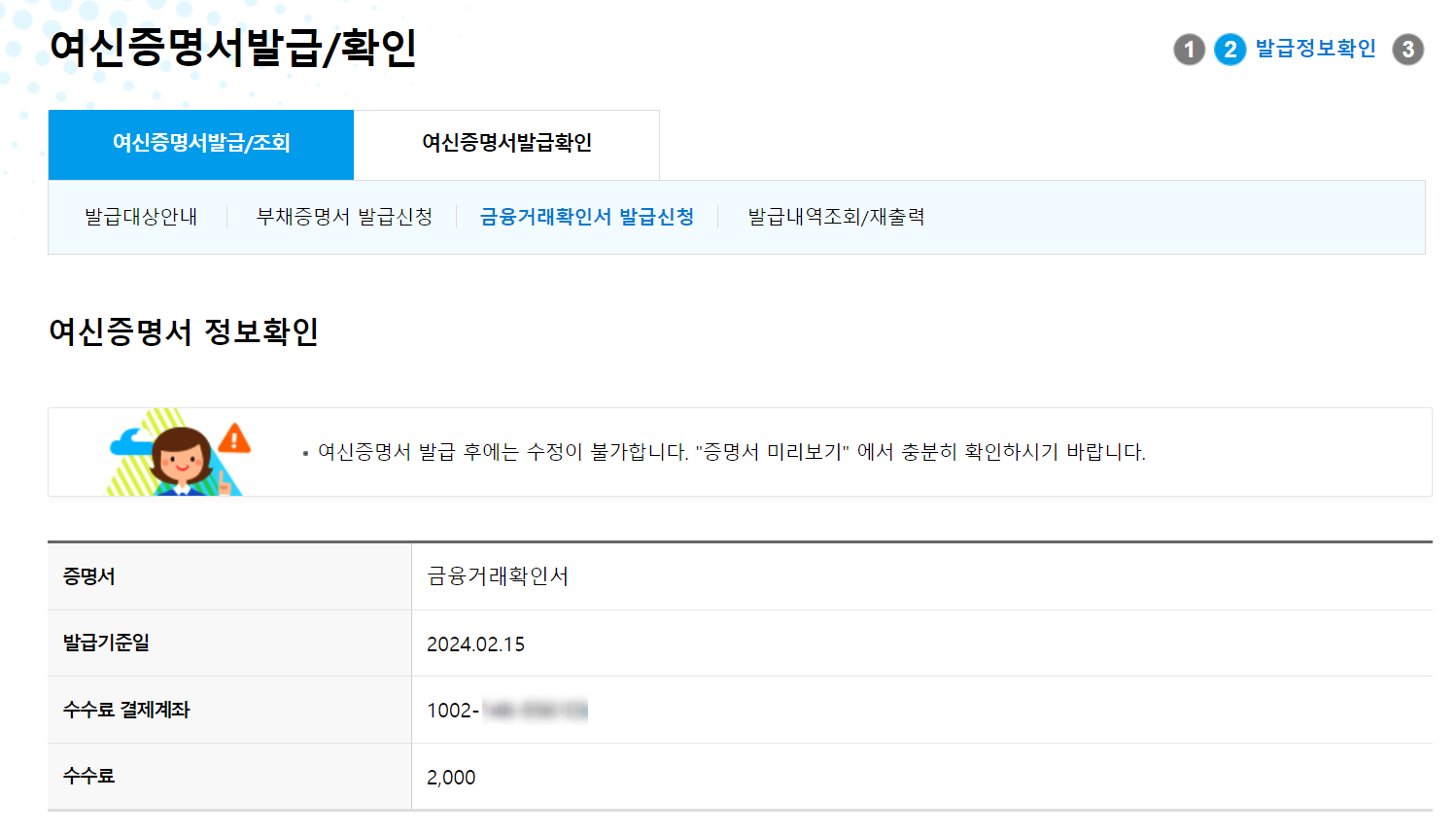Screen dimensions: 1456x835
Task: Click step 2 발급정보확인 progress circle
Action: pyautogui.click(x=1231, y=50)
